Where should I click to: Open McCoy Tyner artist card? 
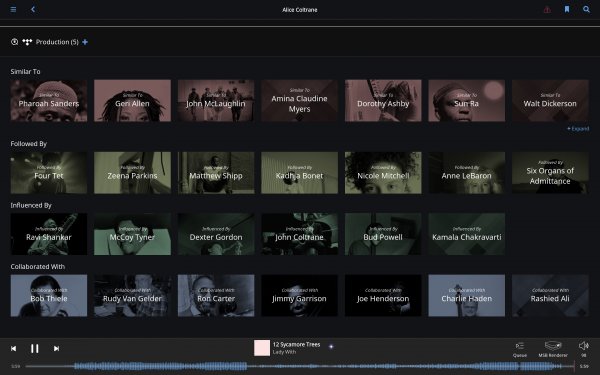pyautogui.click(x=132, y=234)
